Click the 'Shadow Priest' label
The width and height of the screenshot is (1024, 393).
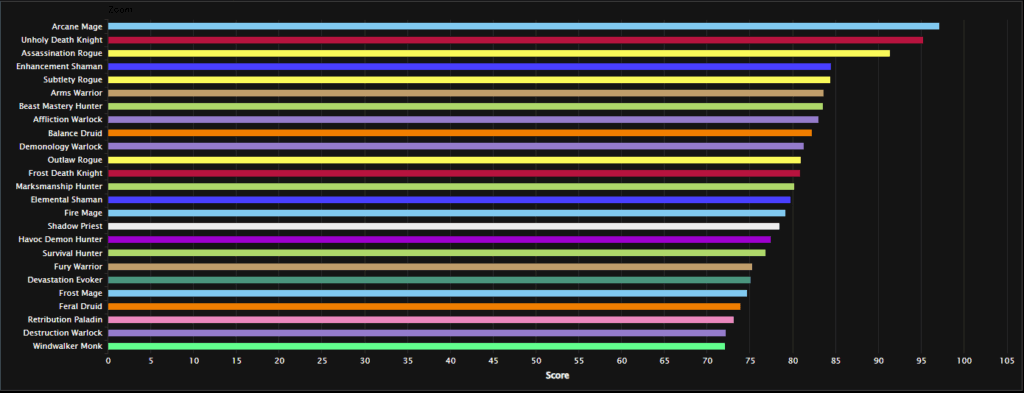pos(75,227)
